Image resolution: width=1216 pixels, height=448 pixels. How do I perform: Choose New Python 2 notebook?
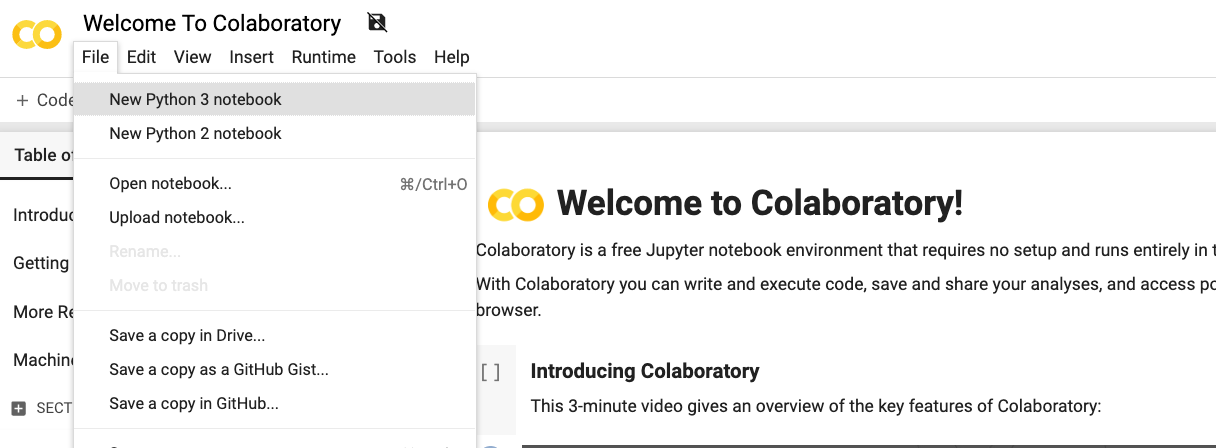click(x=196, y=133)
